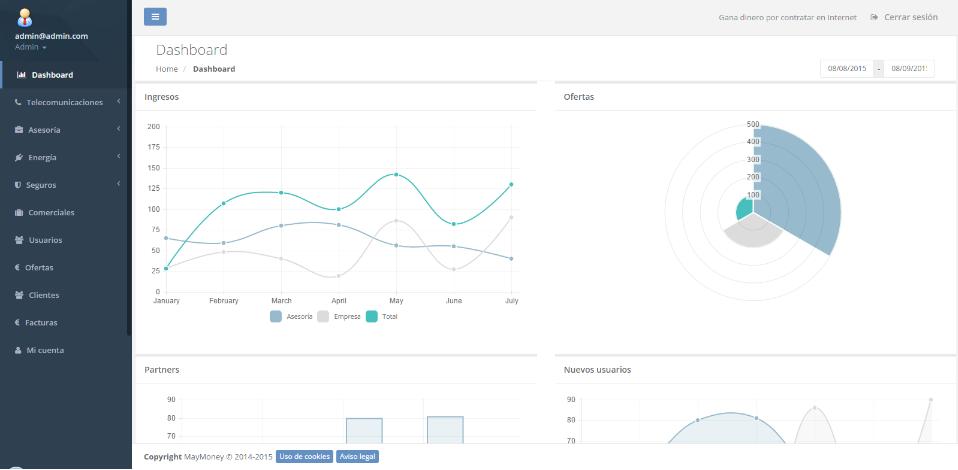Click the Partners panel title
The width and height of the screenshot is (958, 470).
point(161,370)
